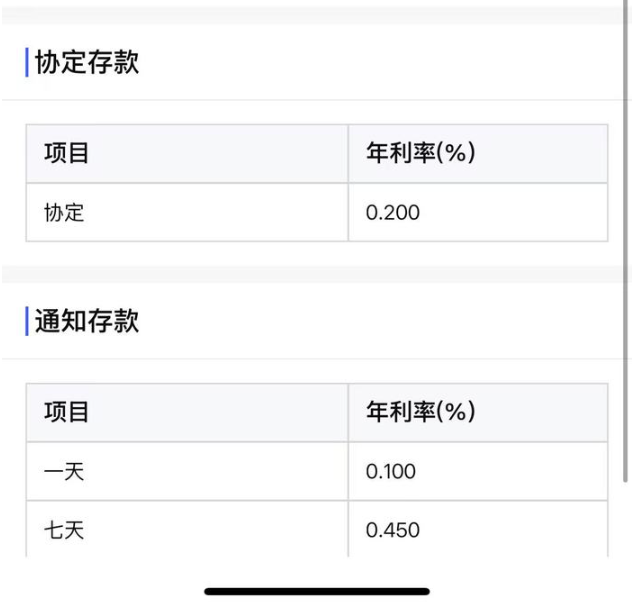The image size is (633, 602).
Task: Click the 七天 row label
Action: pos(64,530)
